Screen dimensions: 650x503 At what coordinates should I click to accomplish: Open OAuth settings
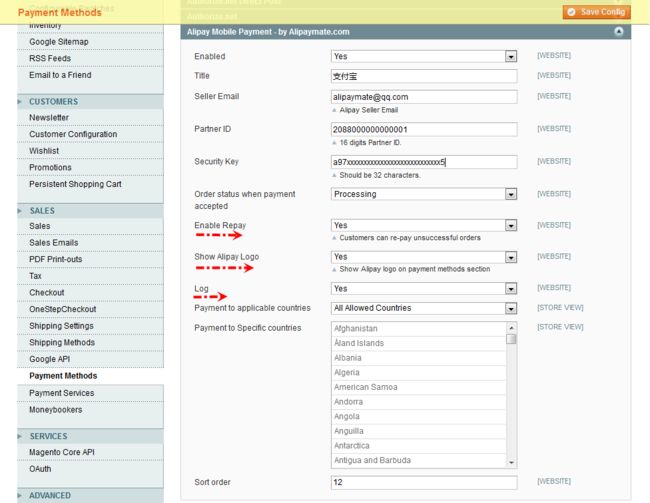click(x=90, y=469)
